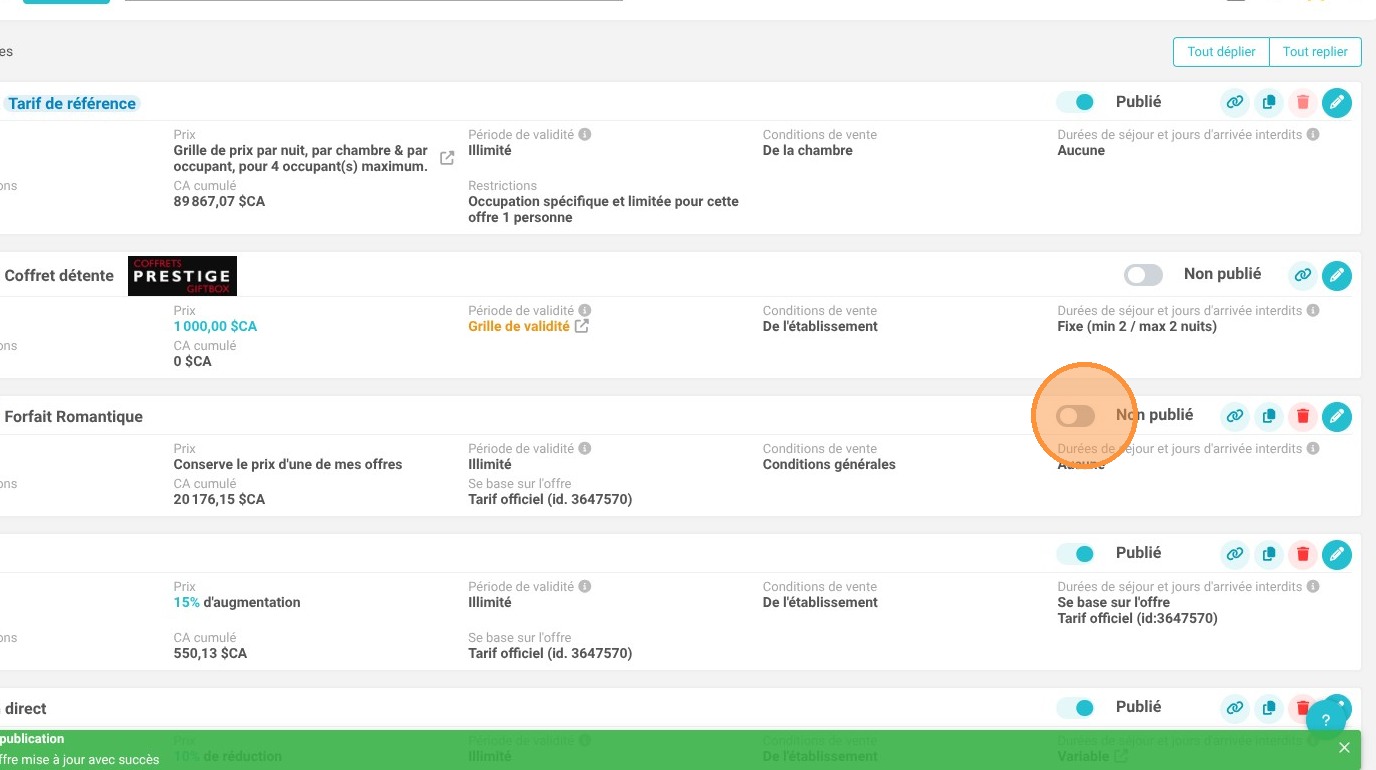Click Fixe (min 2 / max 2 nuits)
The height and width of the screenshot is (770, 1376).
[x=1137, y=326]
